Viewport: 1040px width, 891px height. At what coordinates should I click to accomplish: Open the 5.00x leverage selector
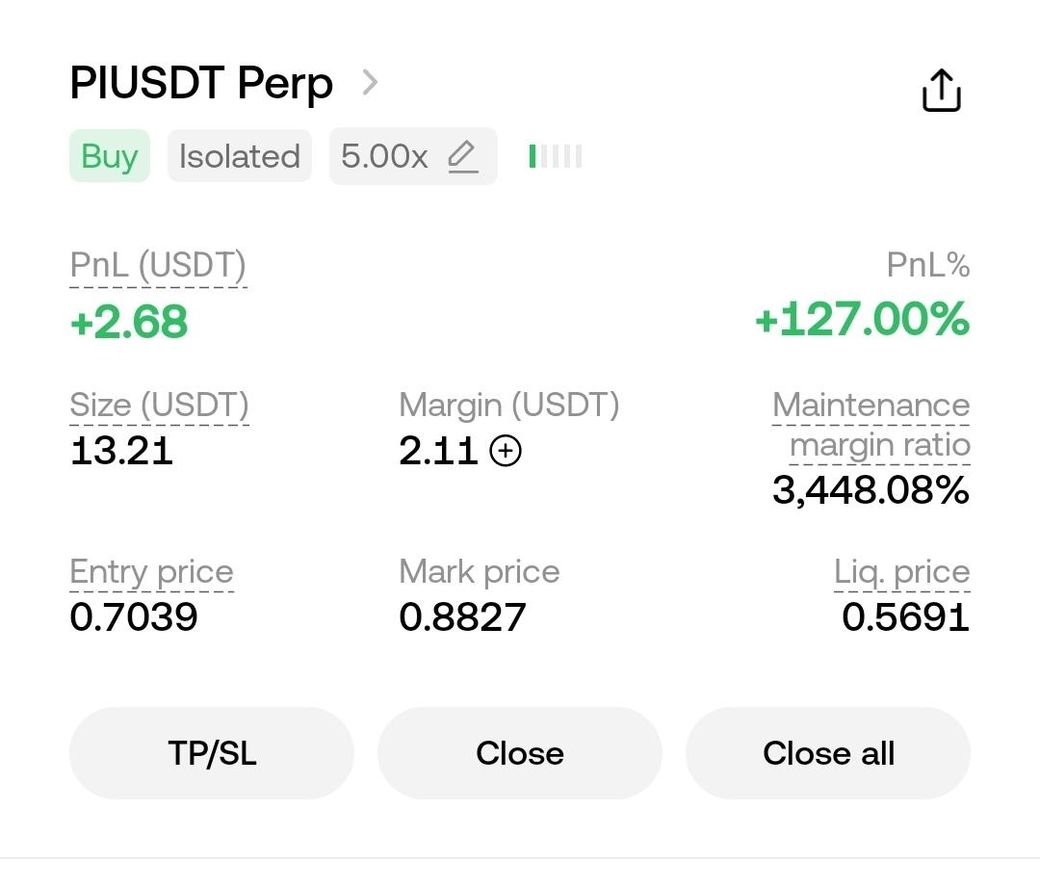point(413,157)
